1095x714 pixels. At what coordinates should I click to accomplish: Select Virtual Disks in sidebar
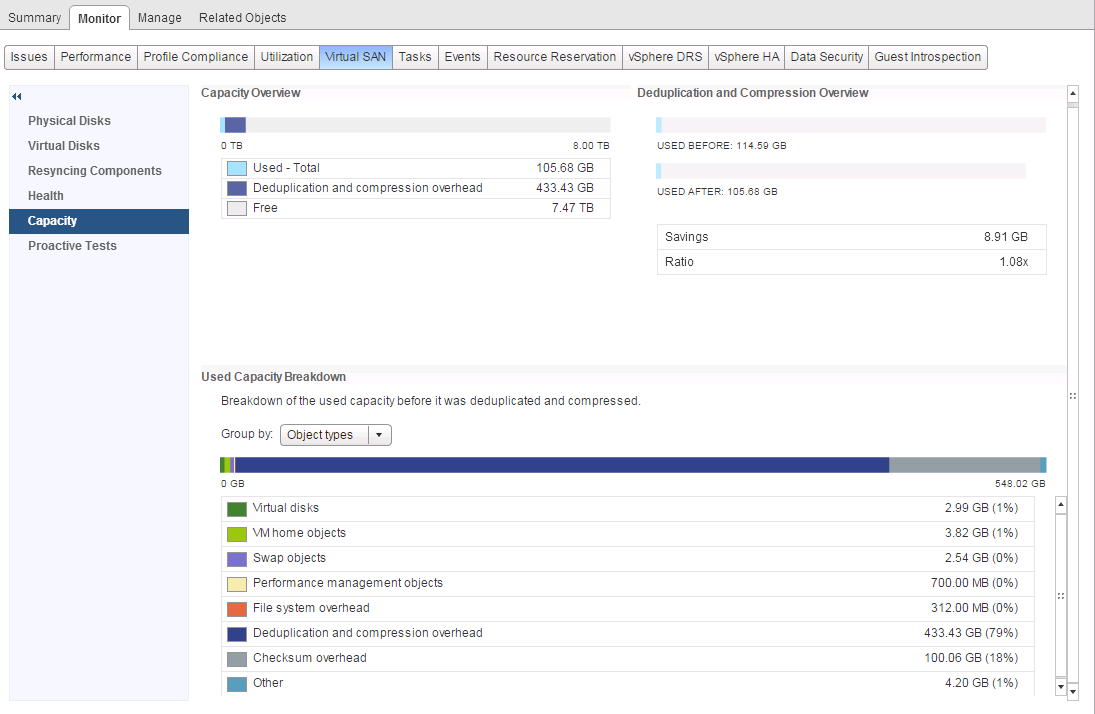[x=98, y=146]
